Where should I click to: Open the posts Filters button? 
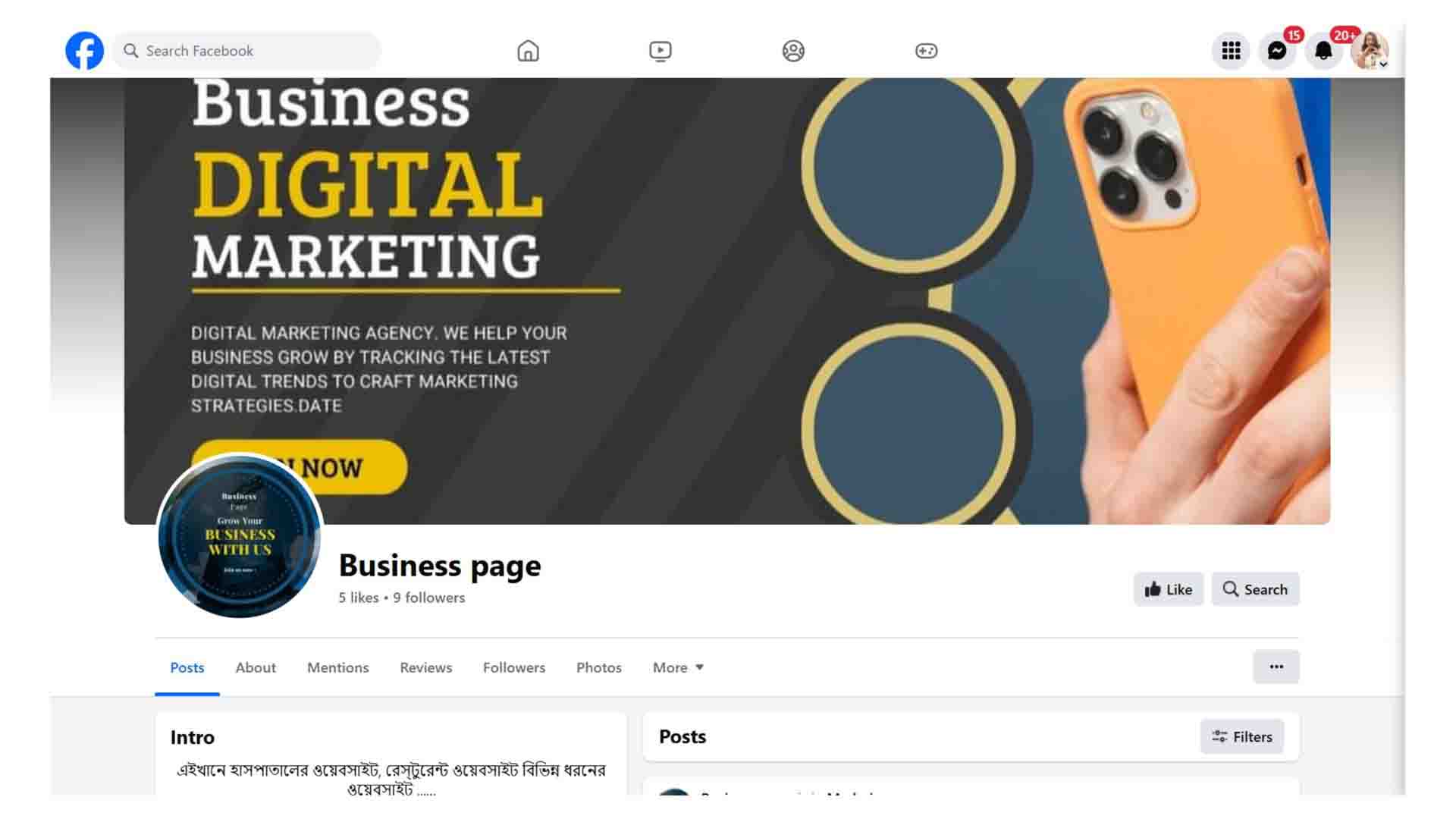pyautogui.click(x=1242, y=736)
